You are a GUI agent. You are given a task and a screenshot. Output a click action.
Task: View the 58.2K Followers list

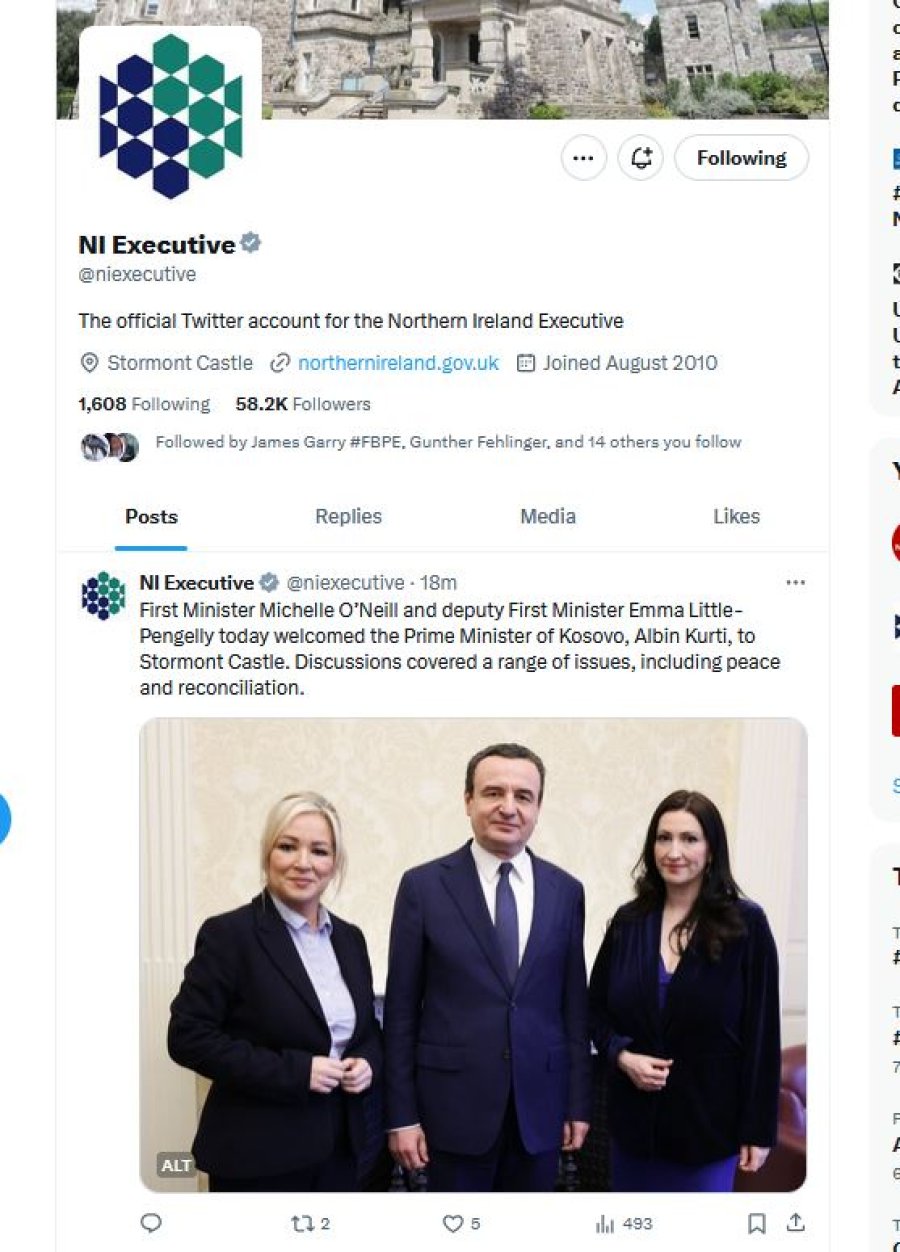coord(303,404)
